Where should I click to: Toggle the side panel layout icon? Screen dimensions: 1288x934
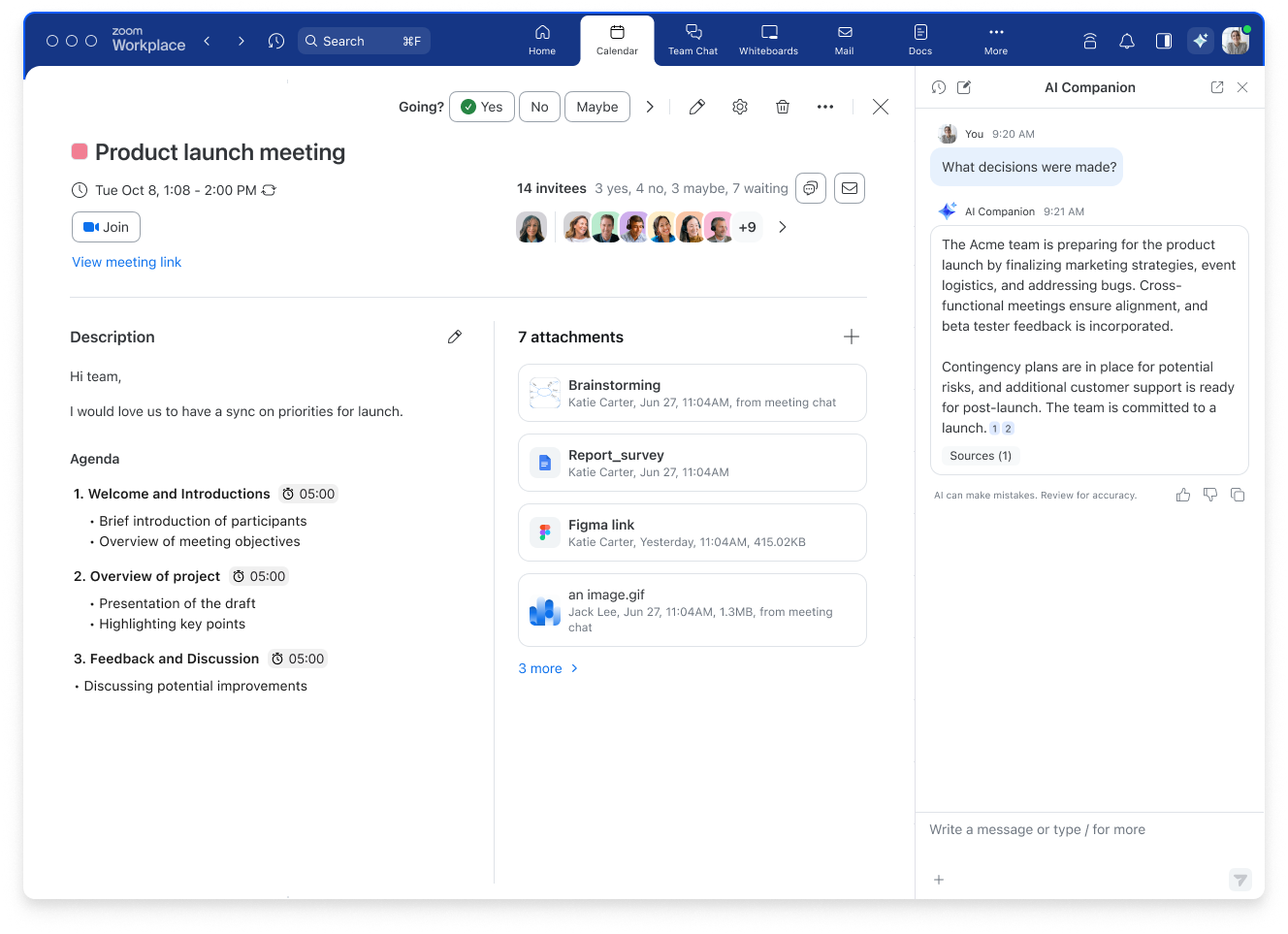(x=1164, y=41)
